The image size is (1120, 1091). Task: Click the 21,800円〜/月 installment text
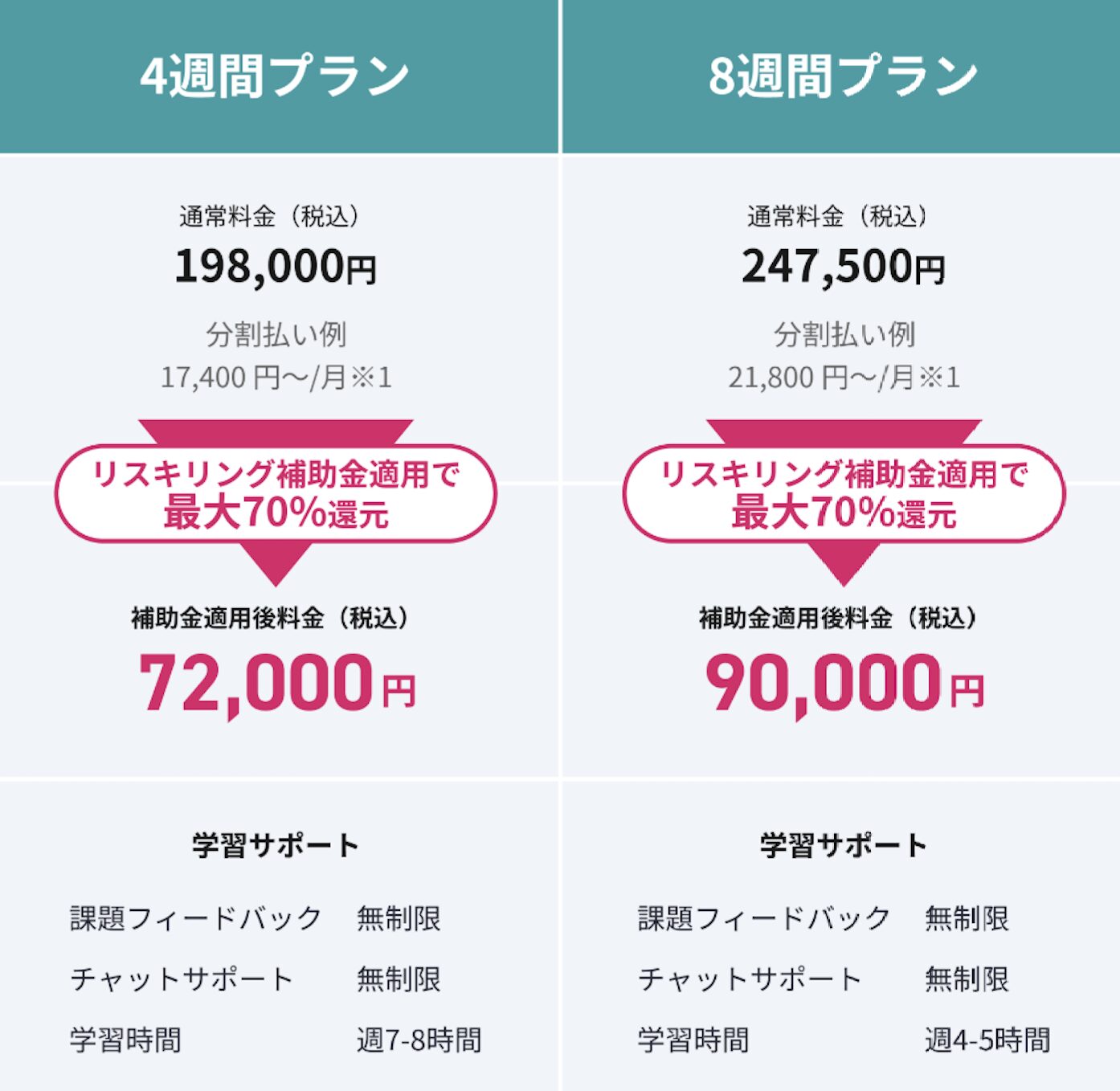(844, 377)
